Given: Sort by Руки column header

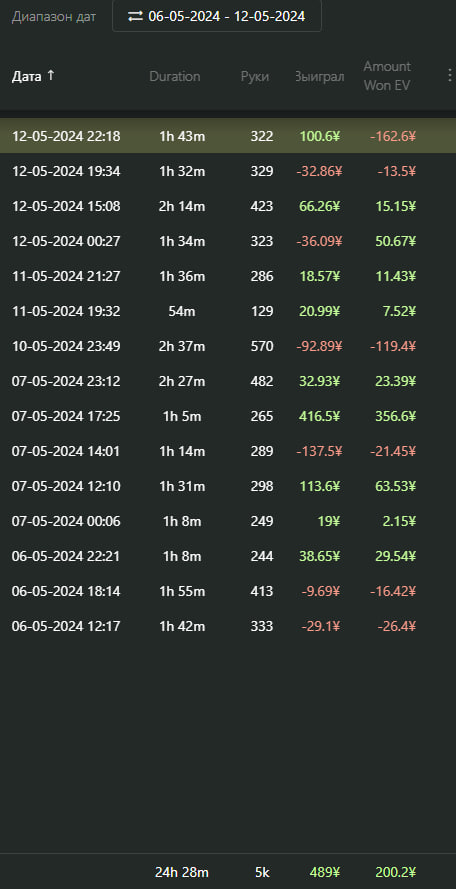Looking at the screenshot, I should [255, 76].
